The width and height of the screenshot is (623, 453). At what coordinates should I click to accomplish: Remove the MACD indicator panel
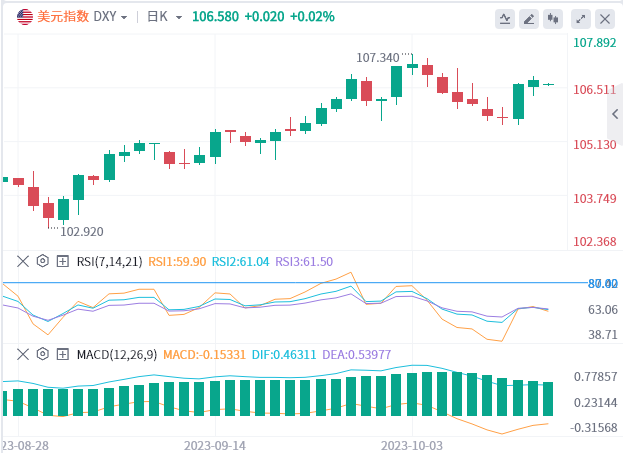22,354
